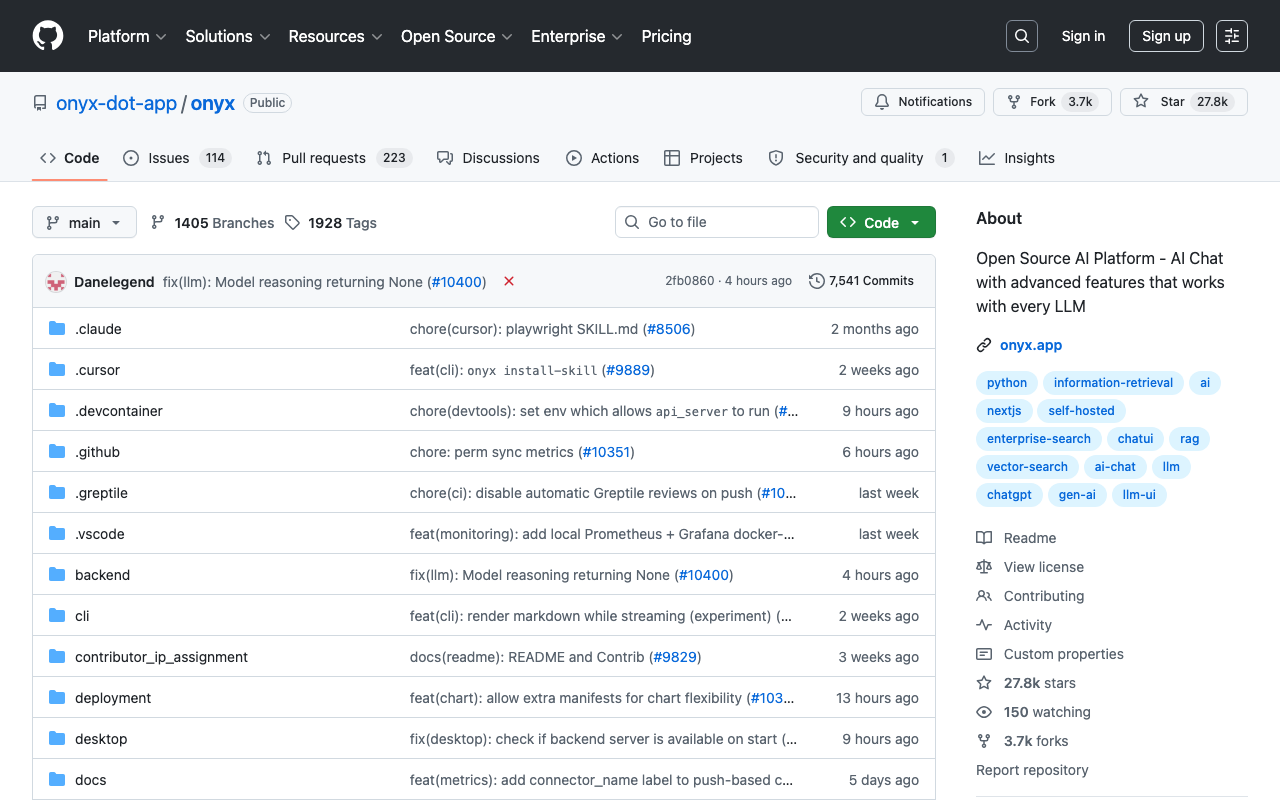Open the Discussions tab

(x=488, y=158)
